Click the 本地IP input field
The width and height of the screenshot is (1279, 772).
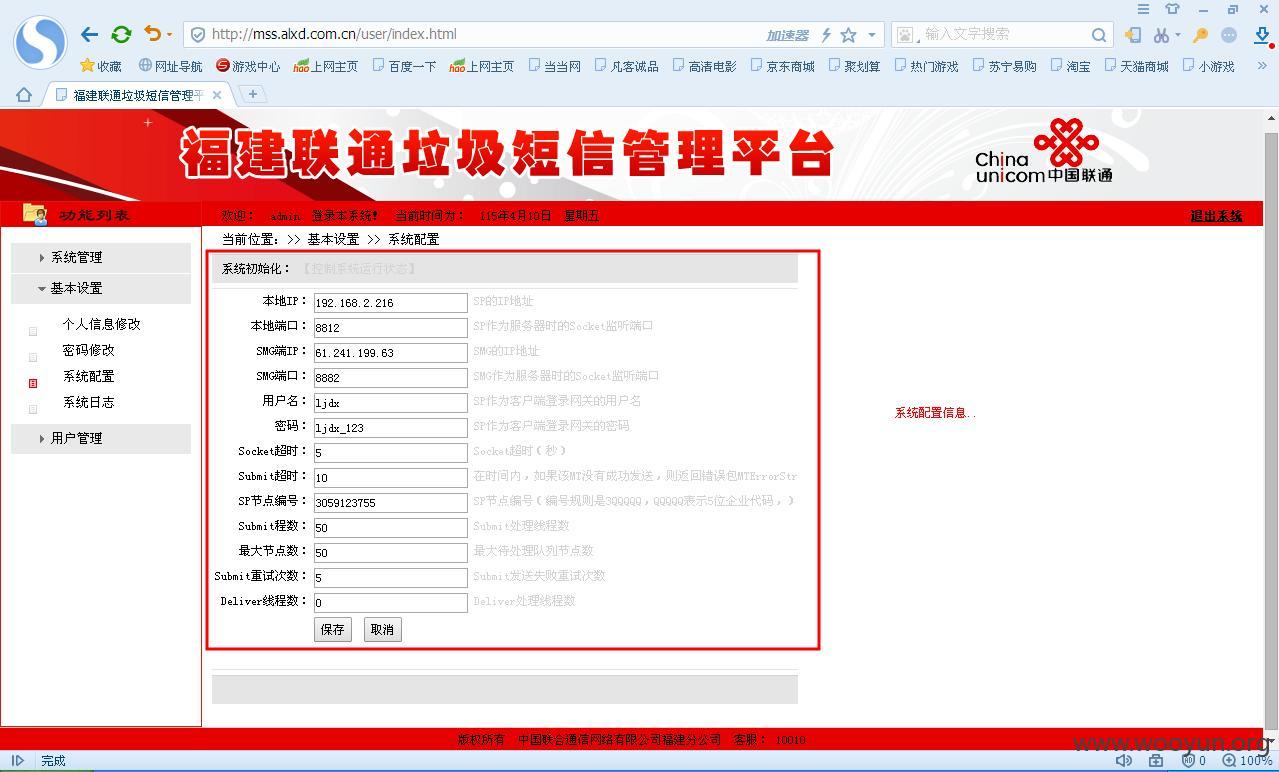391,302
